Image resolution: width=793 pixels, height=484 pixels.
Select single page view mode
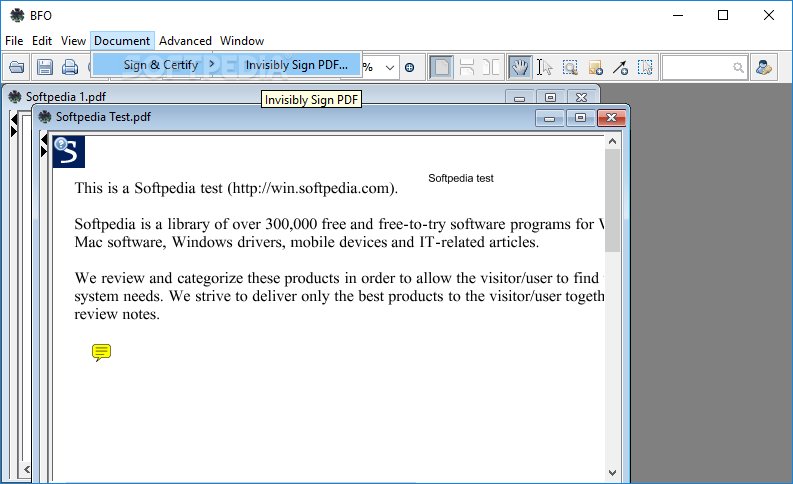tap(442, 67)
